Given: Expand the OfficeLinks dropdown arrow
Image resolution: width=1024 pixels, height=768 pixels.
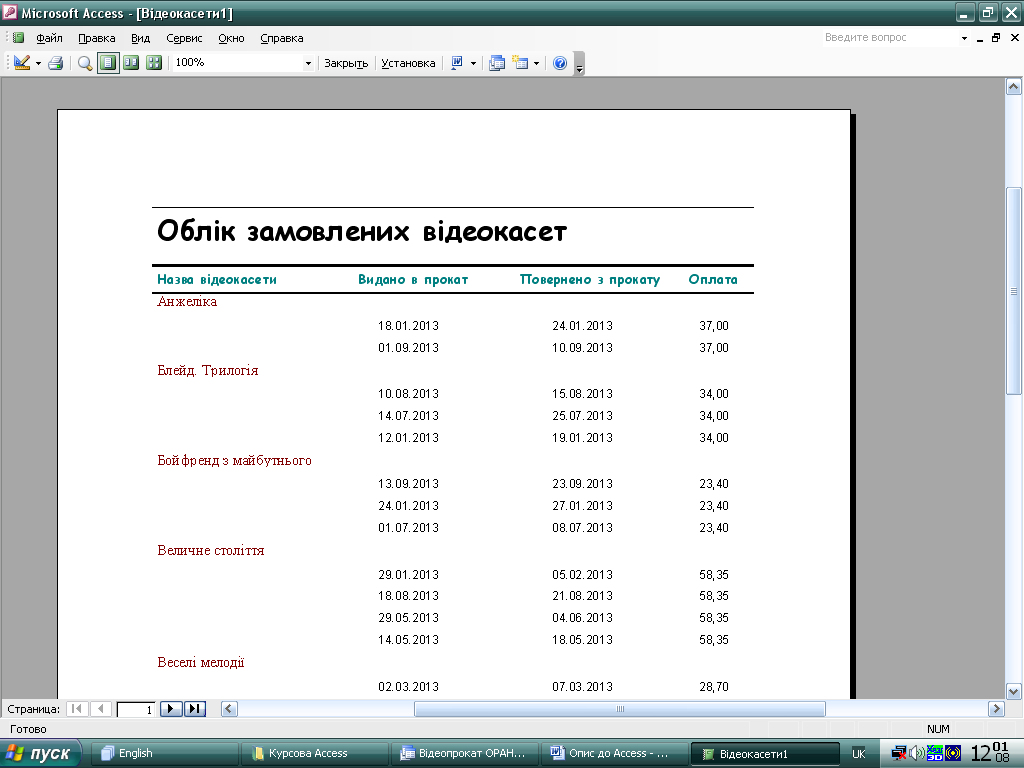Looking at the screenshot, I should click(x=473, y=63).
